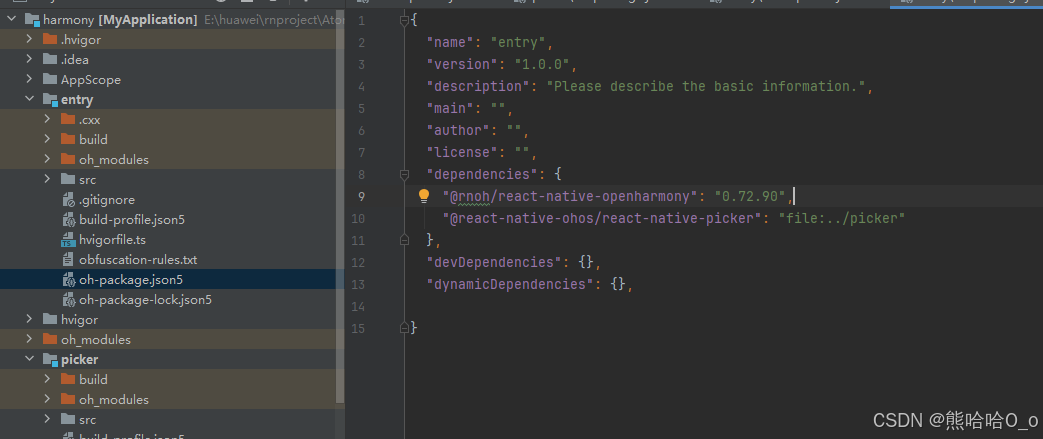Select the .gitignore file icon
1043x439 pixels.
point(69,200)
